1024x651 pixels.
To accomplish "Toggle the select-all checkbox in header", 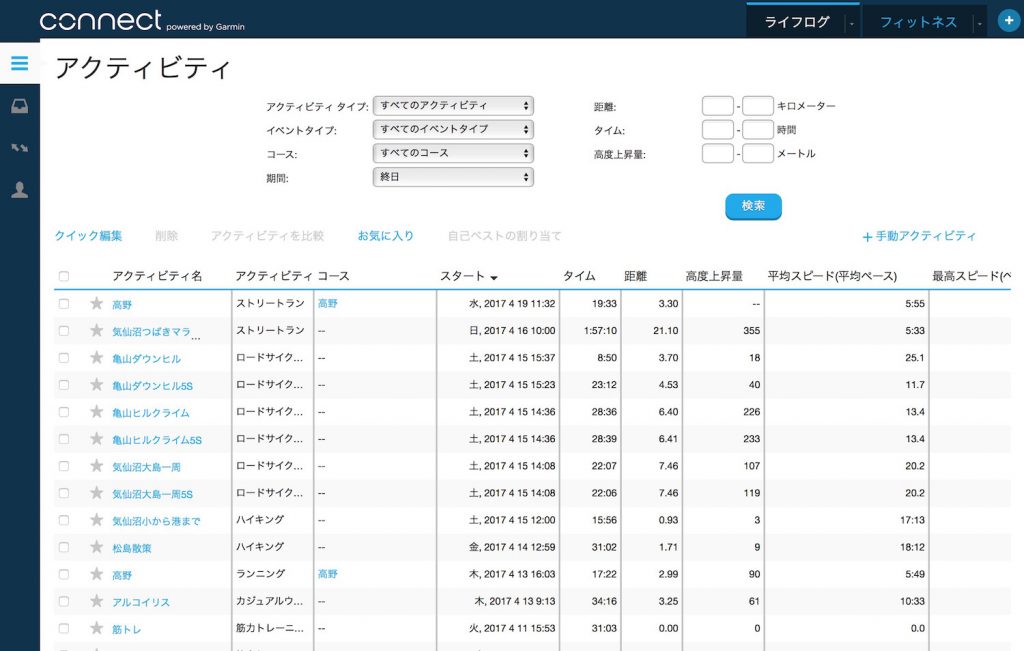I will tap(64, 276).
